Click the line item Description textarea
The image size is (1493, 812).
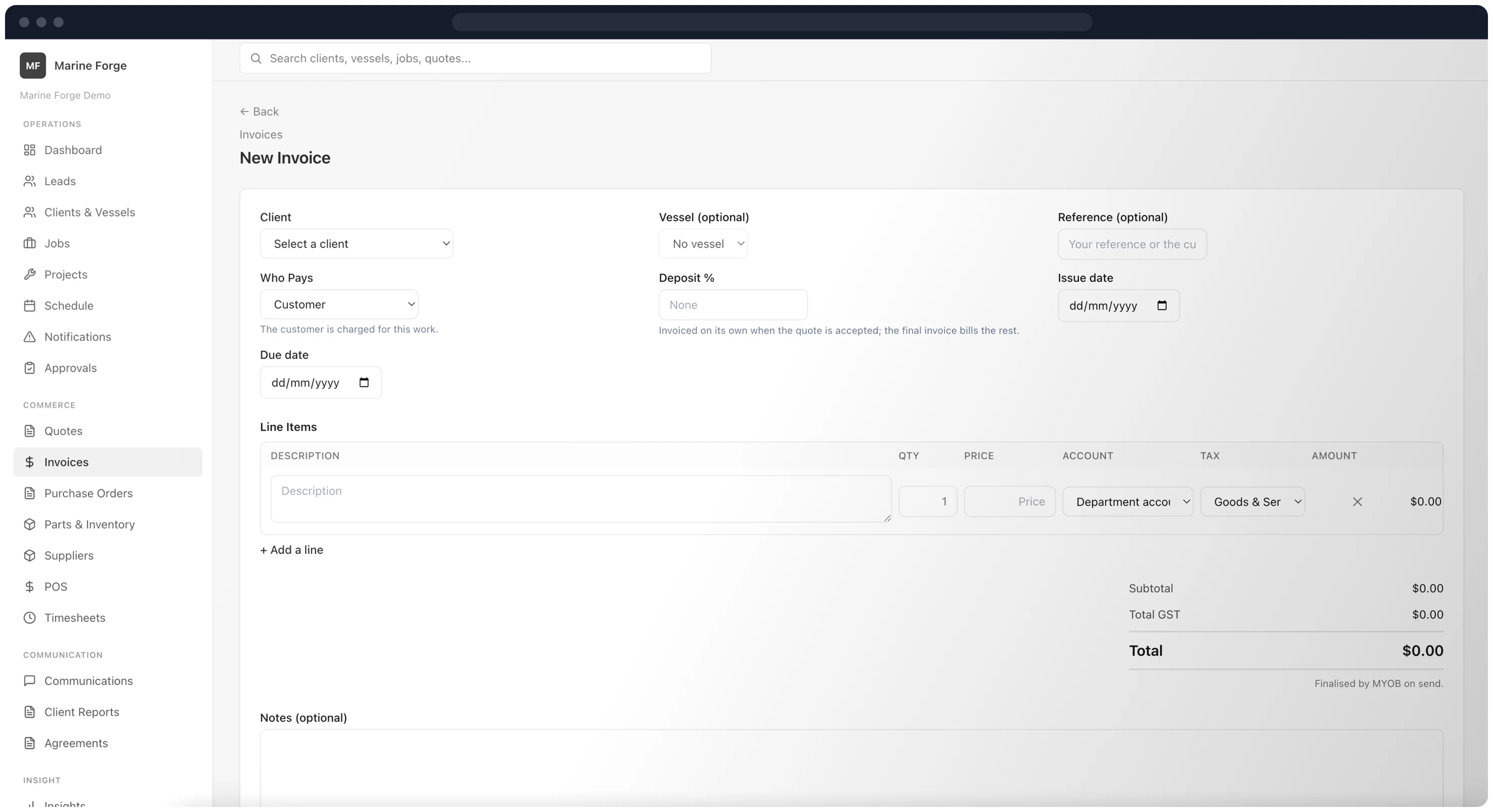click(581, 499)
